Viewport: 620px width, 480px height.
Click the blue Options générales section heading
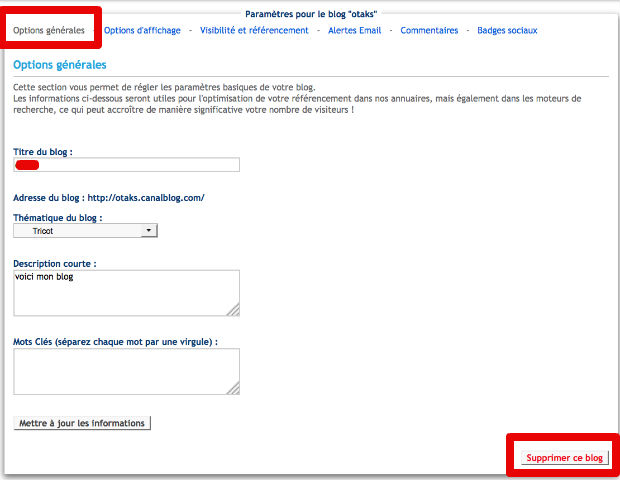(x=60, y=65)
